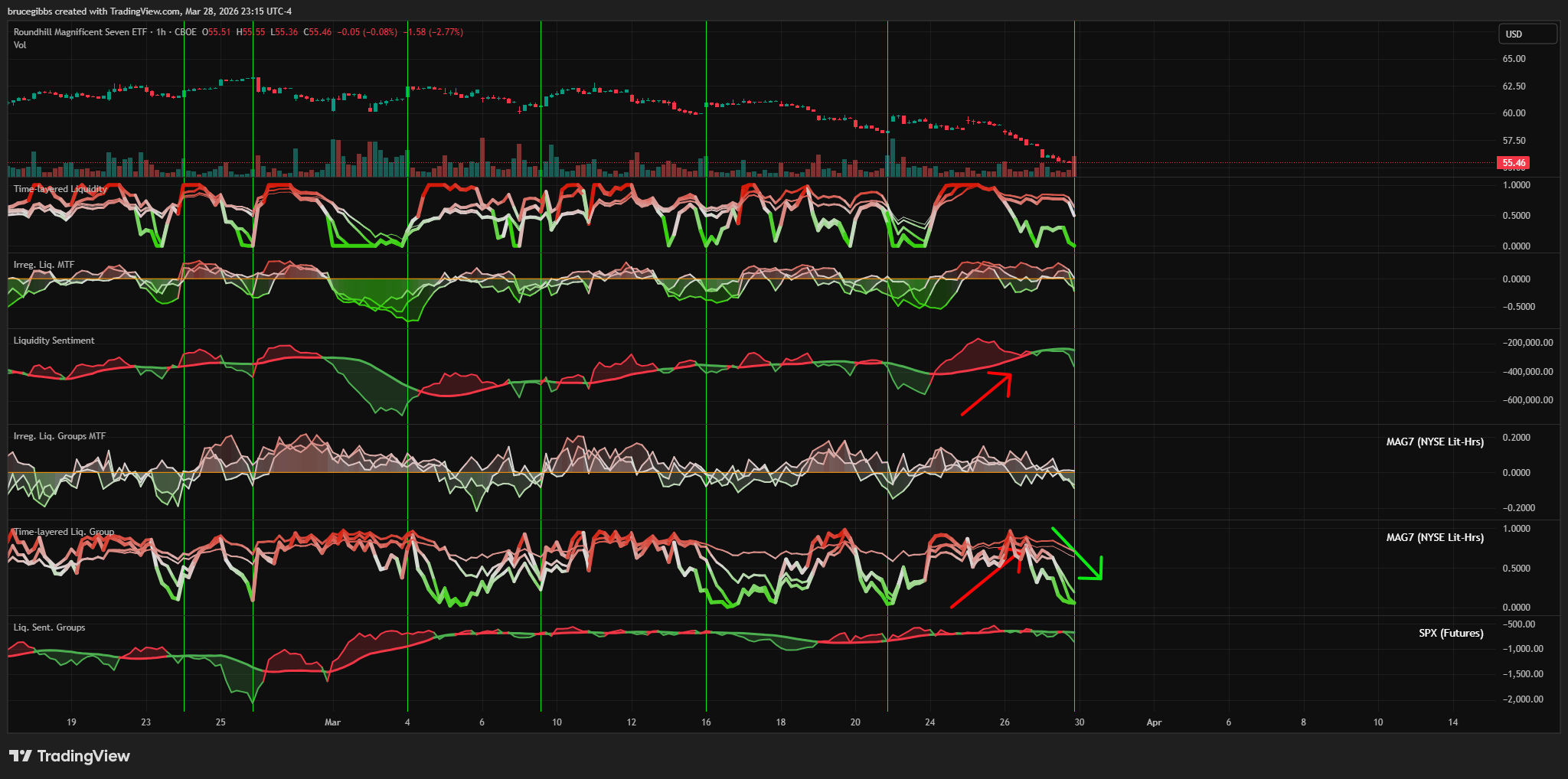
Task: Click the 55.46 current price label
Action: tap(1513, 163)
